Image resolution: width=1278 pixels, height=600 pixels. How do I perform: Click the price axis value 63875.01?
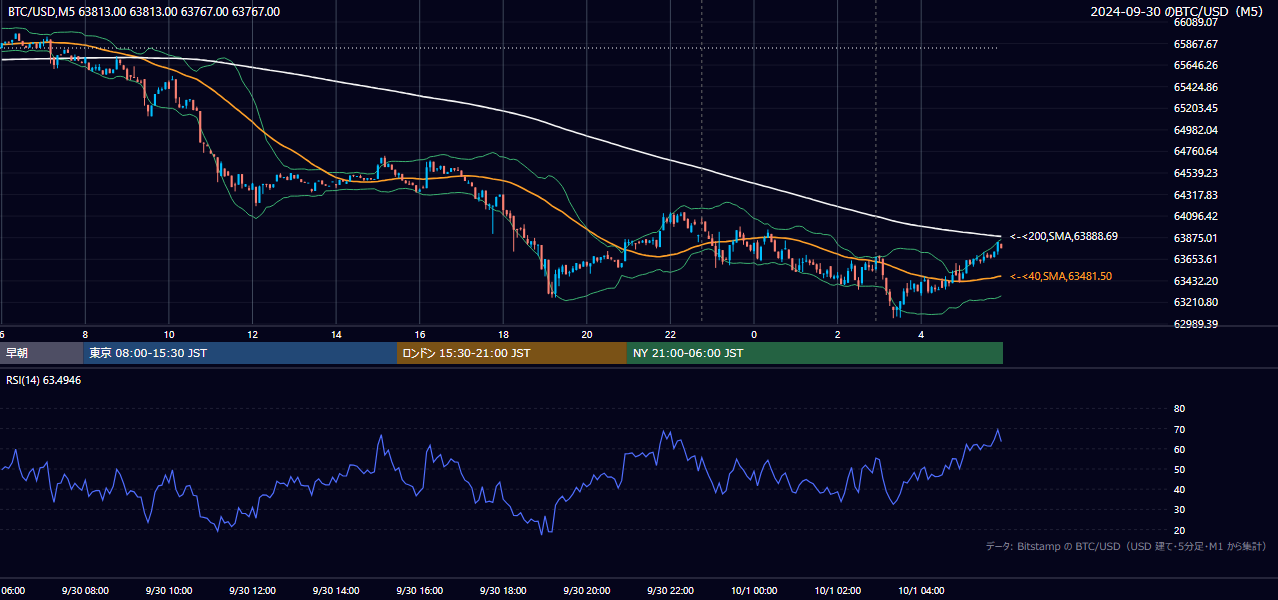coord(1195,238)
